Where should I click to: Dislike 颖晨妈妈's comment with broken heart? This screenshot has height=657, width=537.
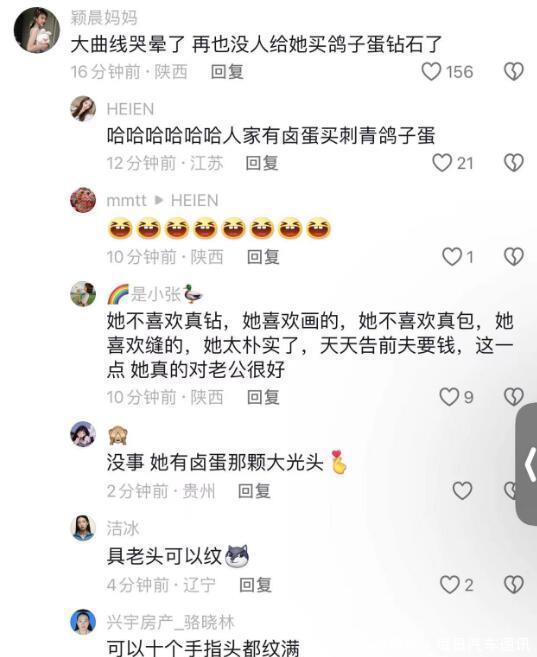tap(514, 72)
